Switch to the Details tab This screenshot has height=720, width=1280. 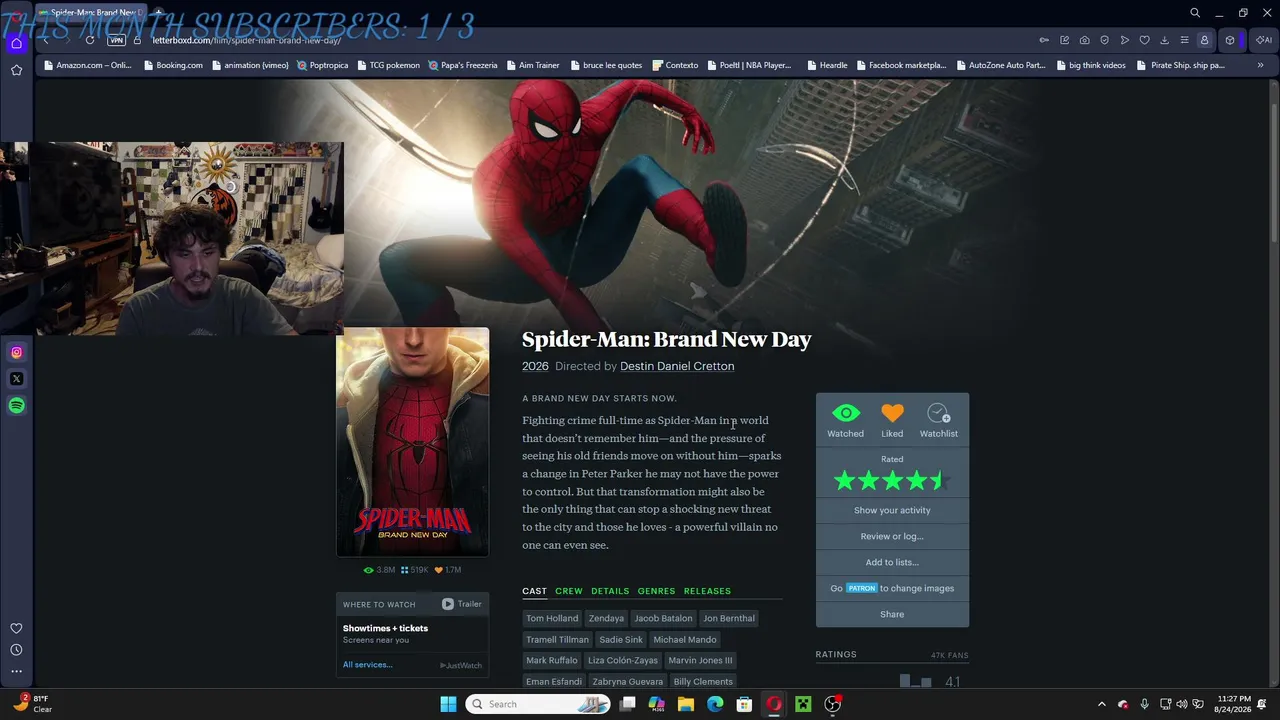pyautogui.click(x=610, y=591)
